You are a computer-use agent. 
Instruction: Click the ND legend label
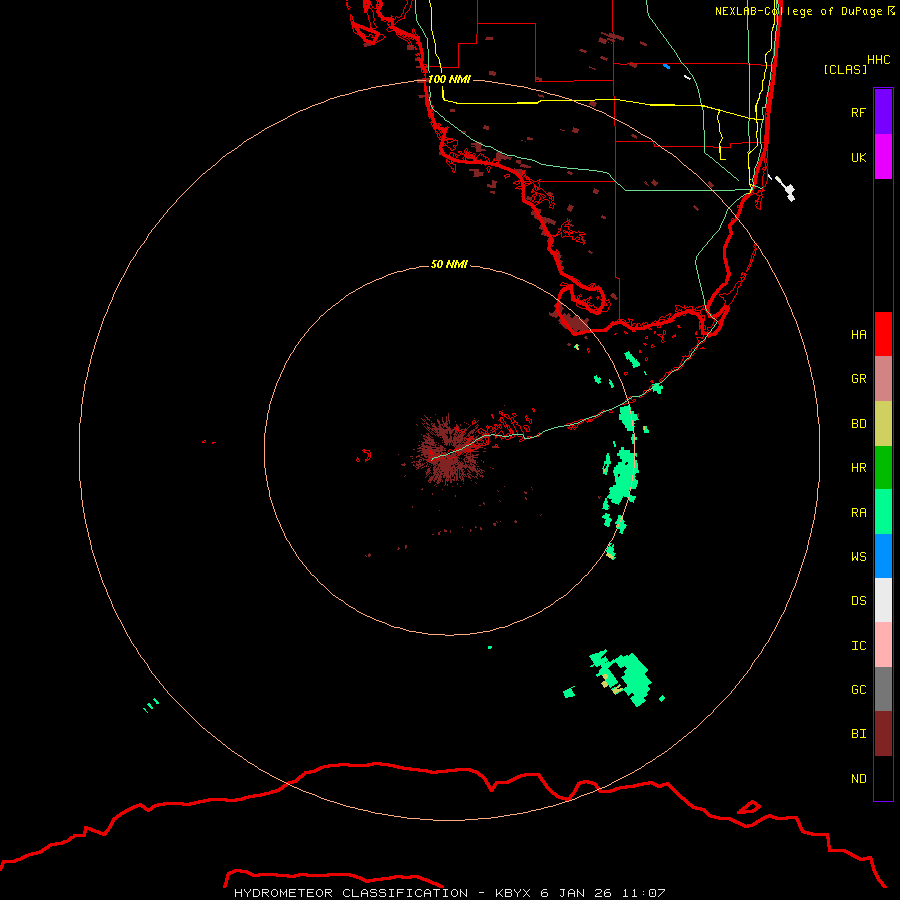click(858, 779)
